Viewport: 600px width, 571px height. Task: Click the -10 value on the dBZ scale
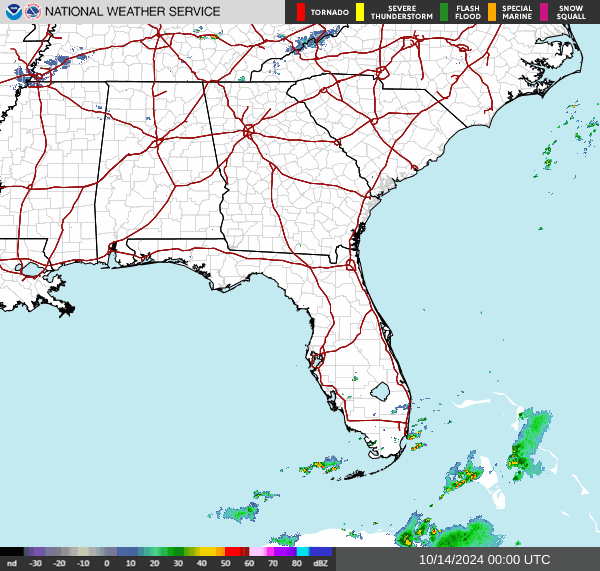click(x=83, y=563)
